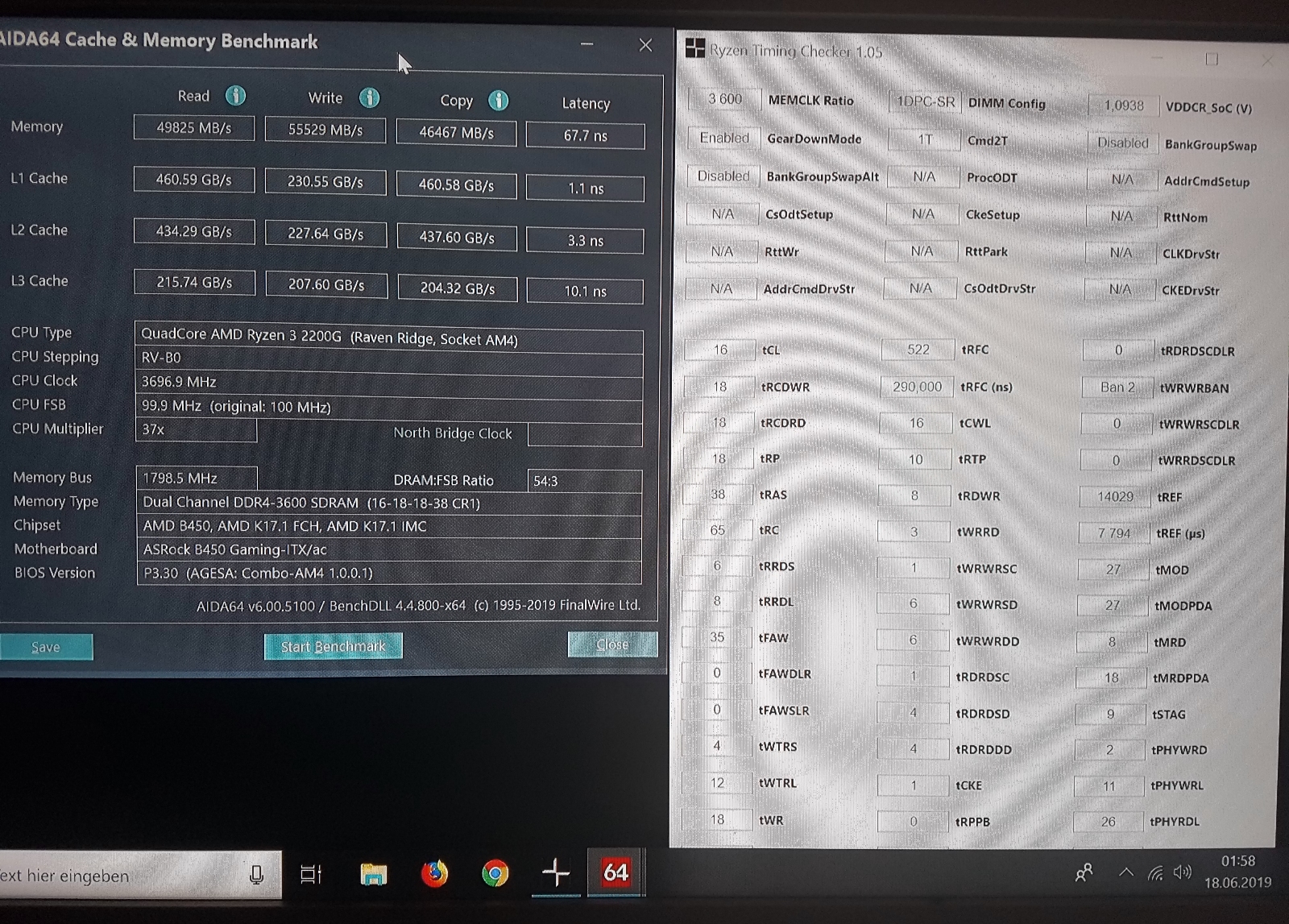
Task: Open the volume tray icon
Action: (x=1183, y=872)
